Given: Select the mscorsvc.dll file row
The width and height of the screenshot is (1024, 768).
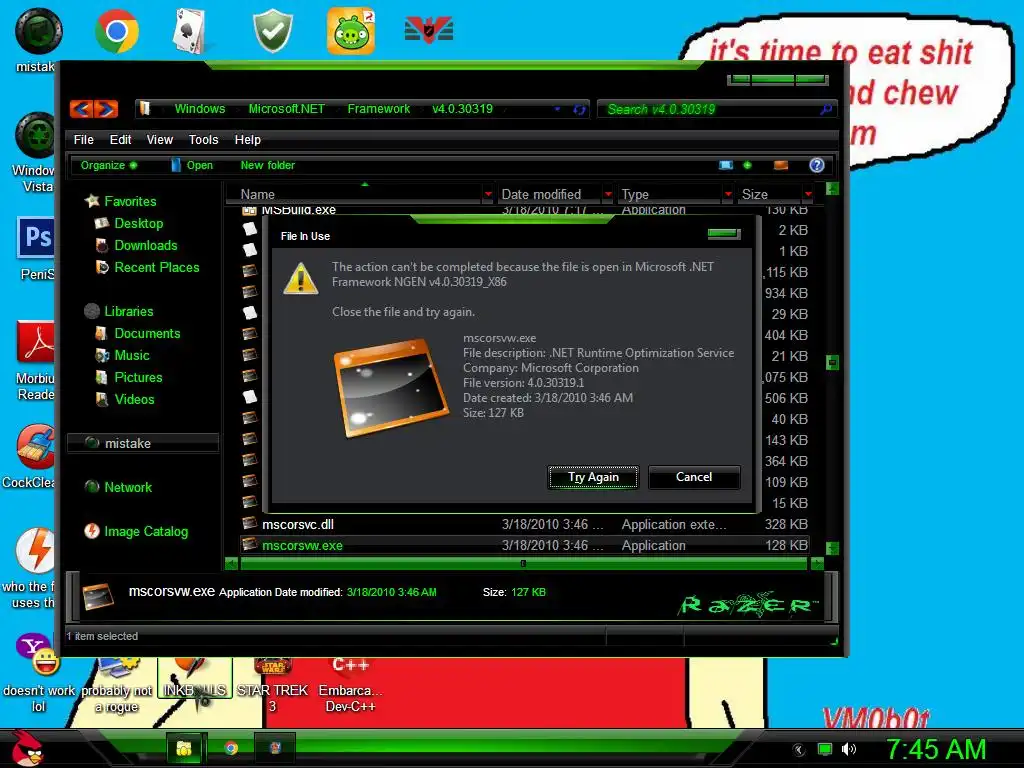Looking at the screenshot, I should point(524,524).
